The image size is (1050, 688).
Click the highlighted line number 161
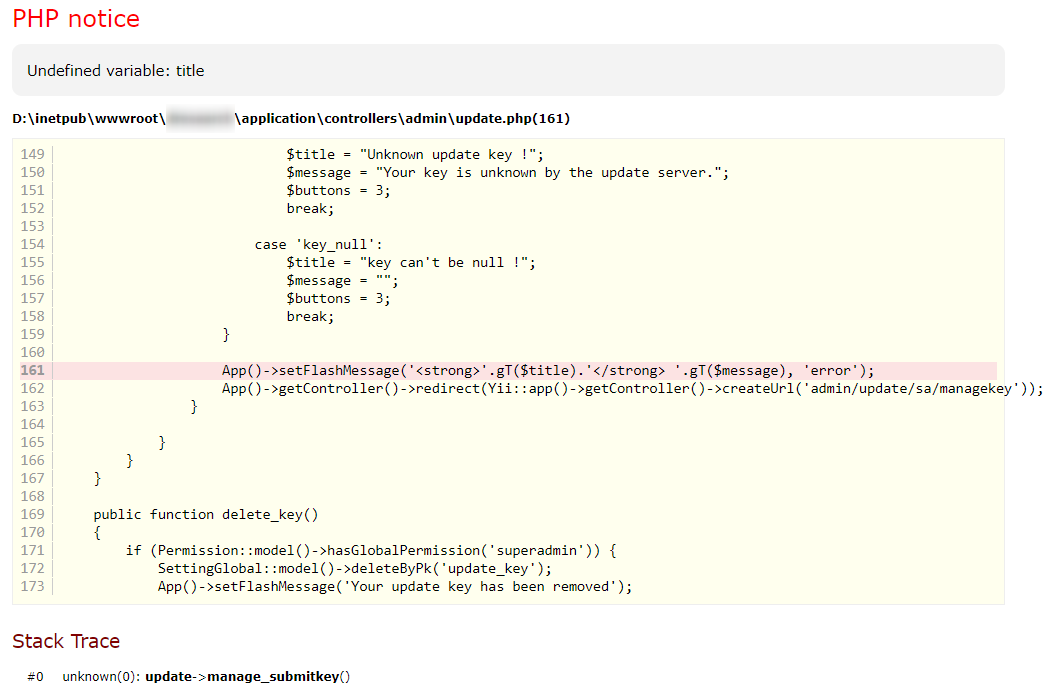[32, 370]
